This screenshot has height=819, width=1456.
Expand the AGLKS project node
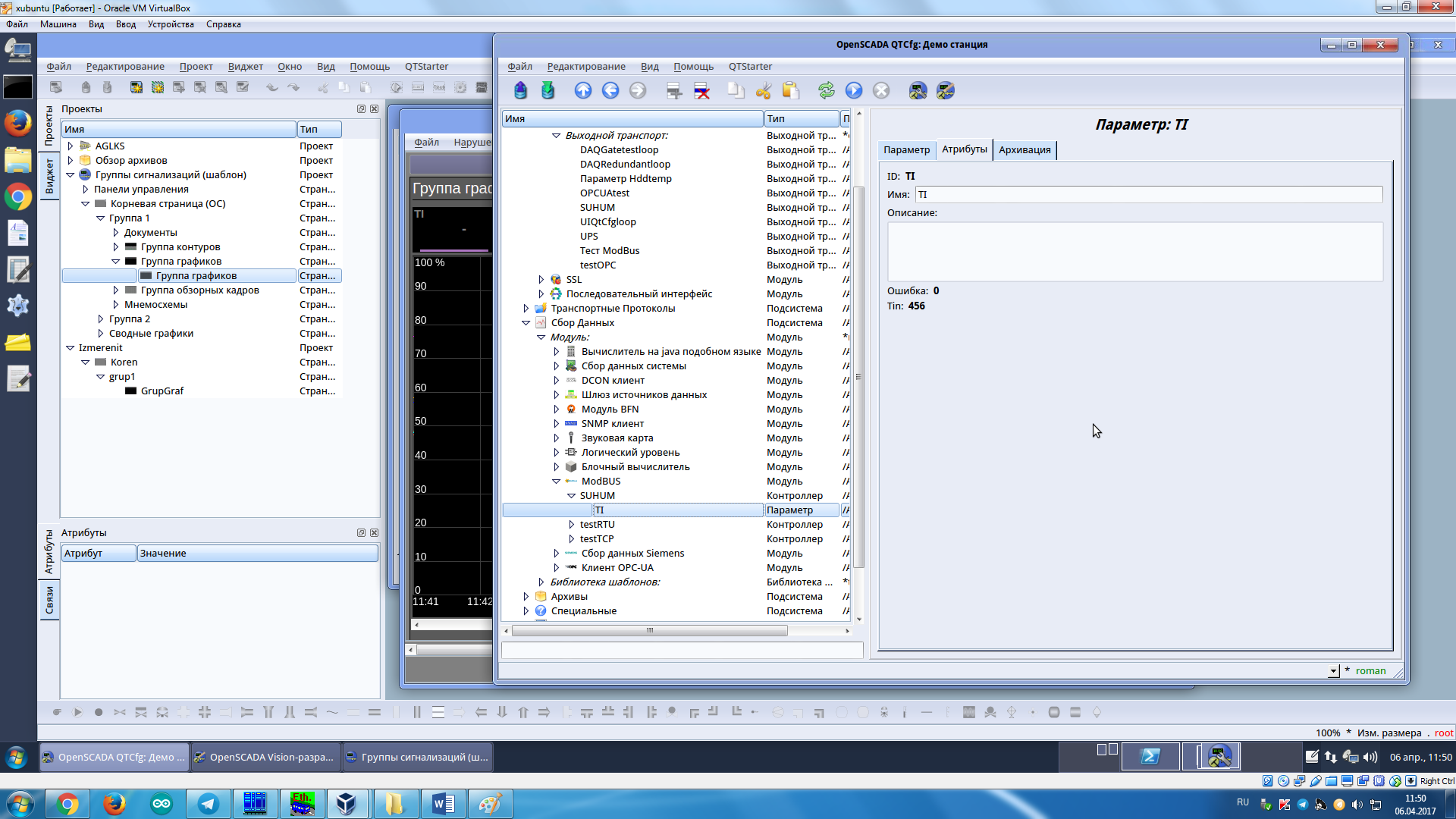pos(71,146)
